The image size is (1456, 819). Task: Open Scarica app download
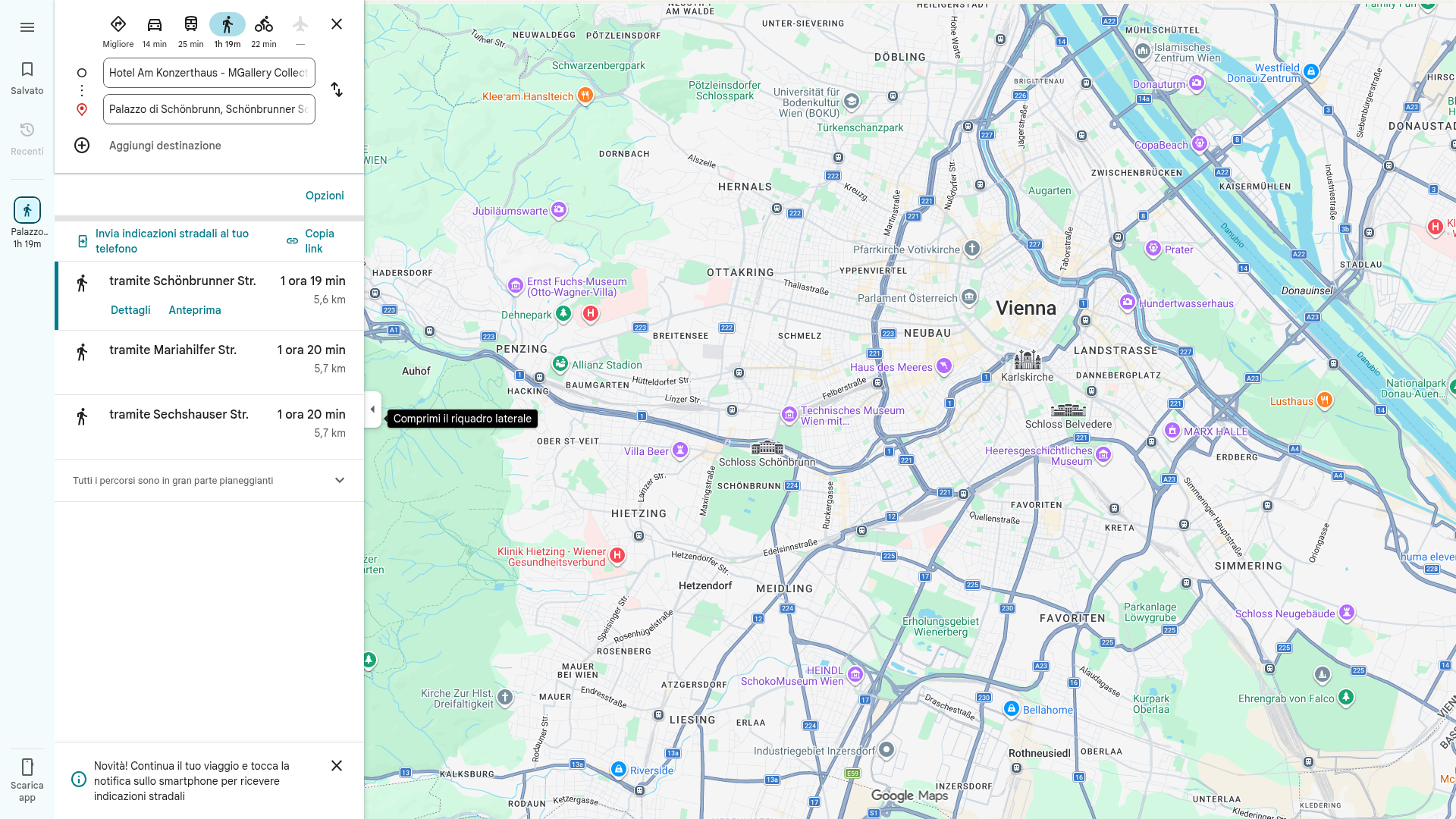click(x=27, y=780)
